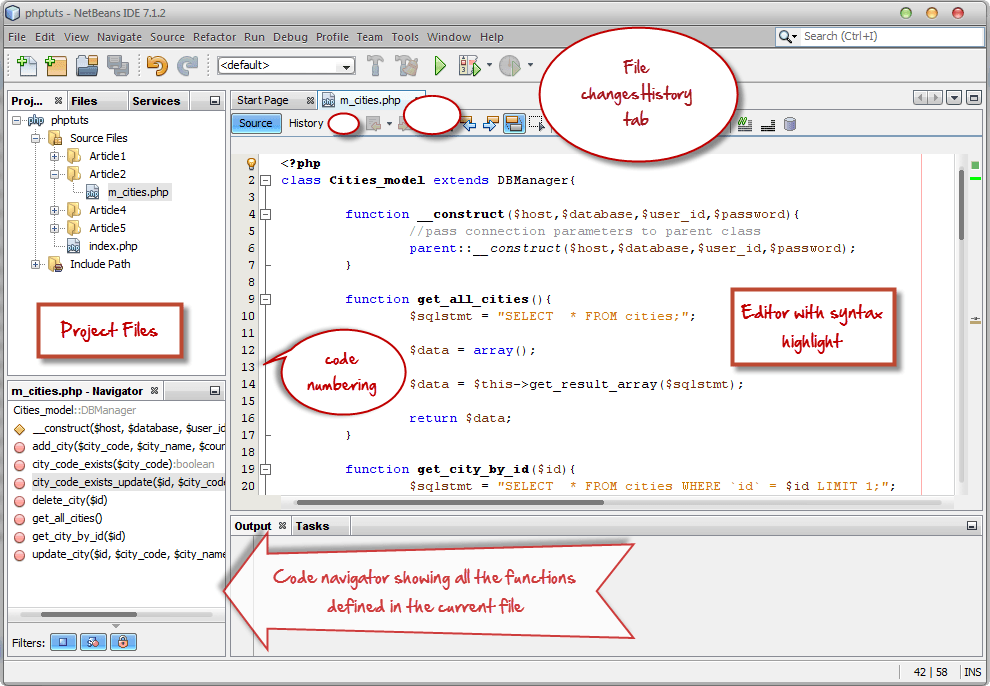Click the Build Project hammer icon

(376, 66)
